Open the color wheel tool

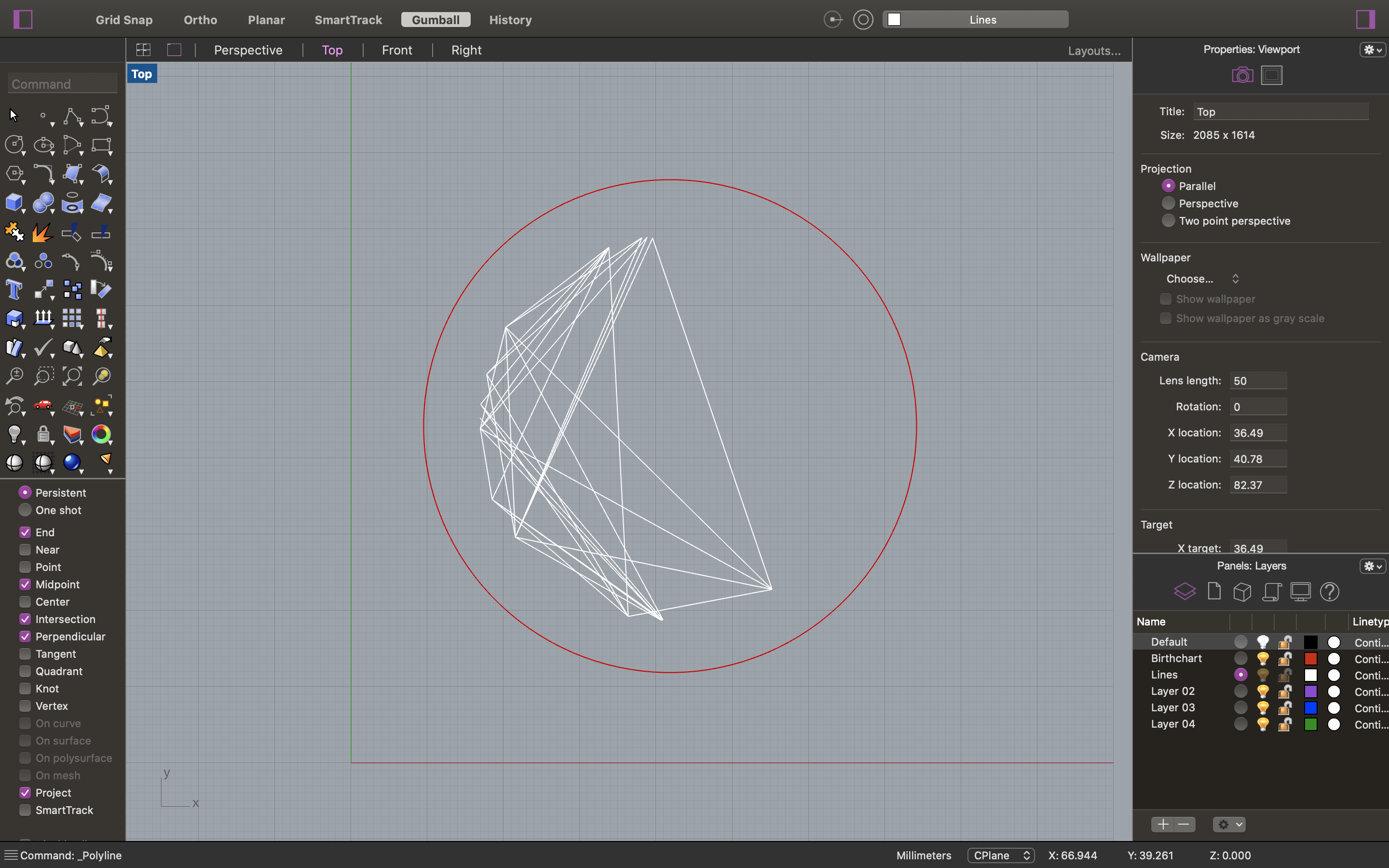[x=101, y=434]
